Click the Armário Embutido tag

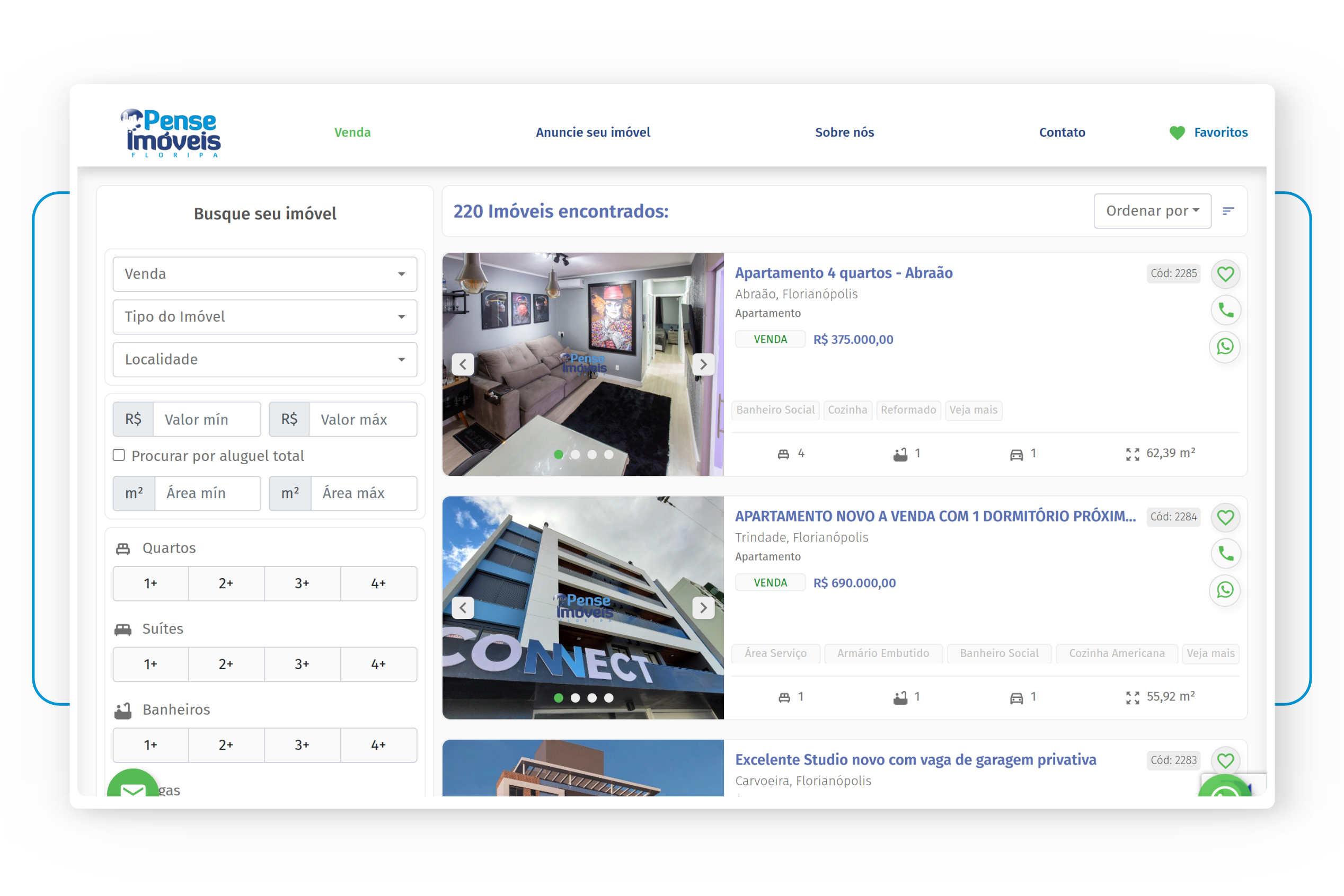click(x=883, y=653)
